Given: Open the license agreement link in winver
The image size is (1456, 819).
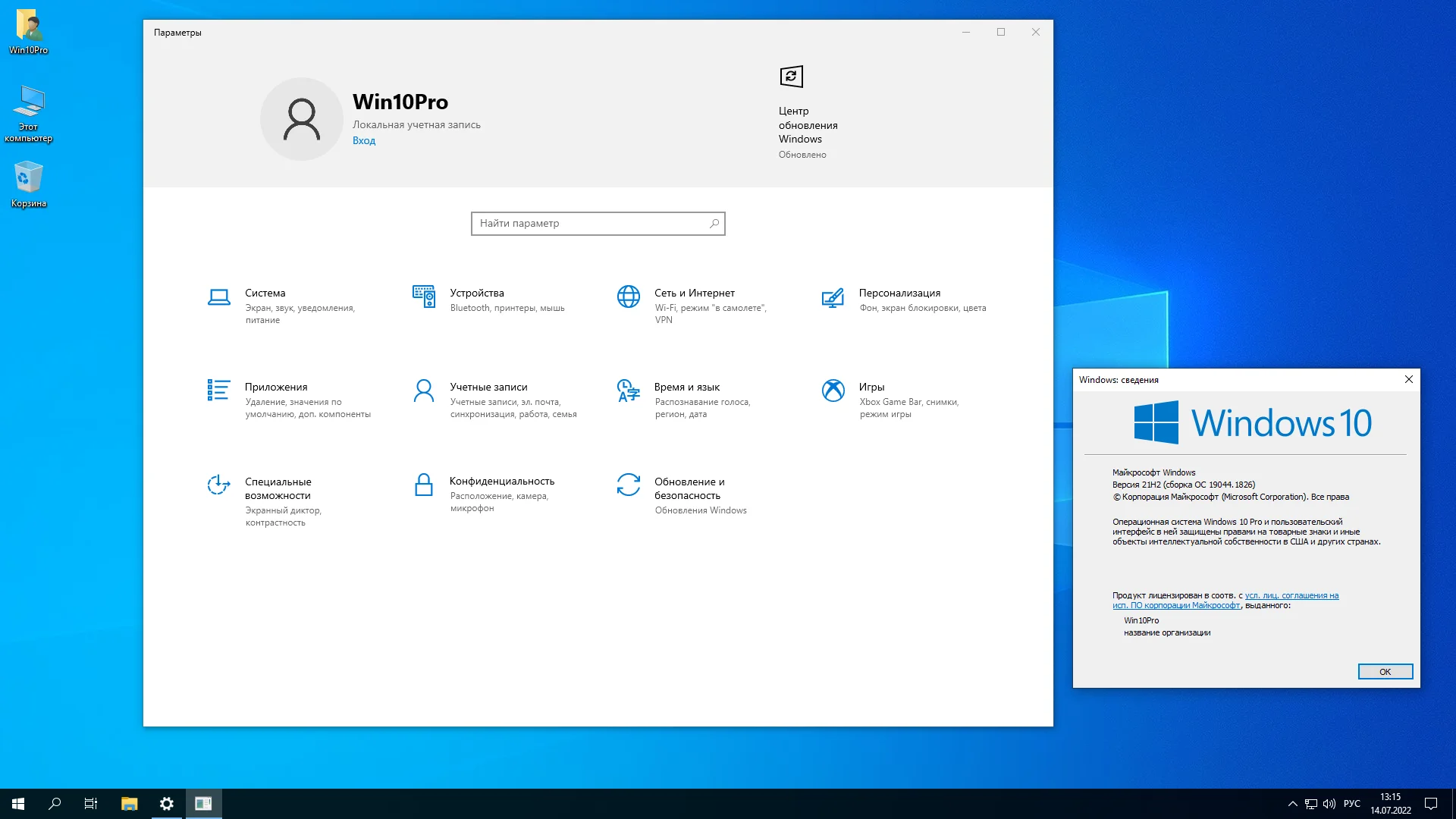Looking at the screenshot, I should tap(1291, 596).
